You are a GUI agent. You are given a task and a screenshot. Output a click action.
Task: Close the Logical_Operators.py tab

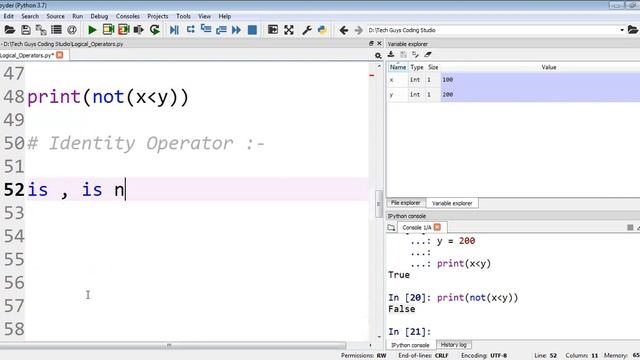pos(60,55)
